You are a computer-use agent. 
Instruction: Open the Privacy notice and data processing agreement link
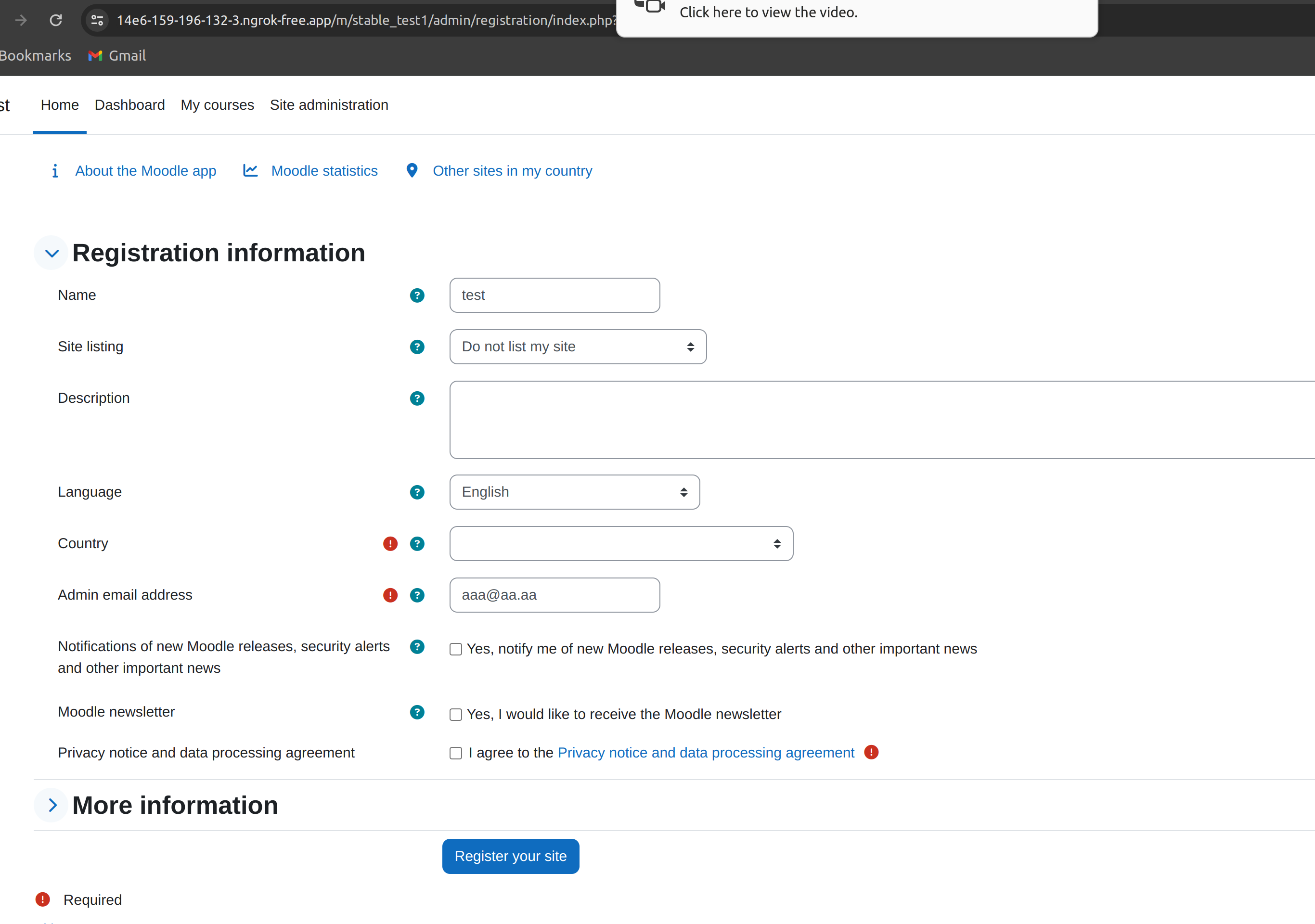[x=706, y=753]
